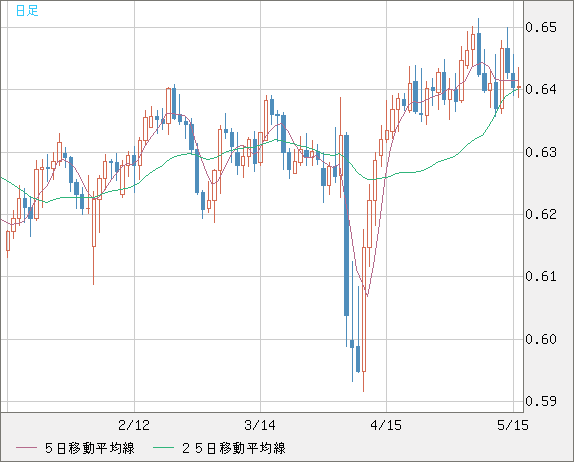The height and width of the screenshot is (462, 574).
Task: Click the 0.62 price axis label
Action: click(x=541, y=214)
